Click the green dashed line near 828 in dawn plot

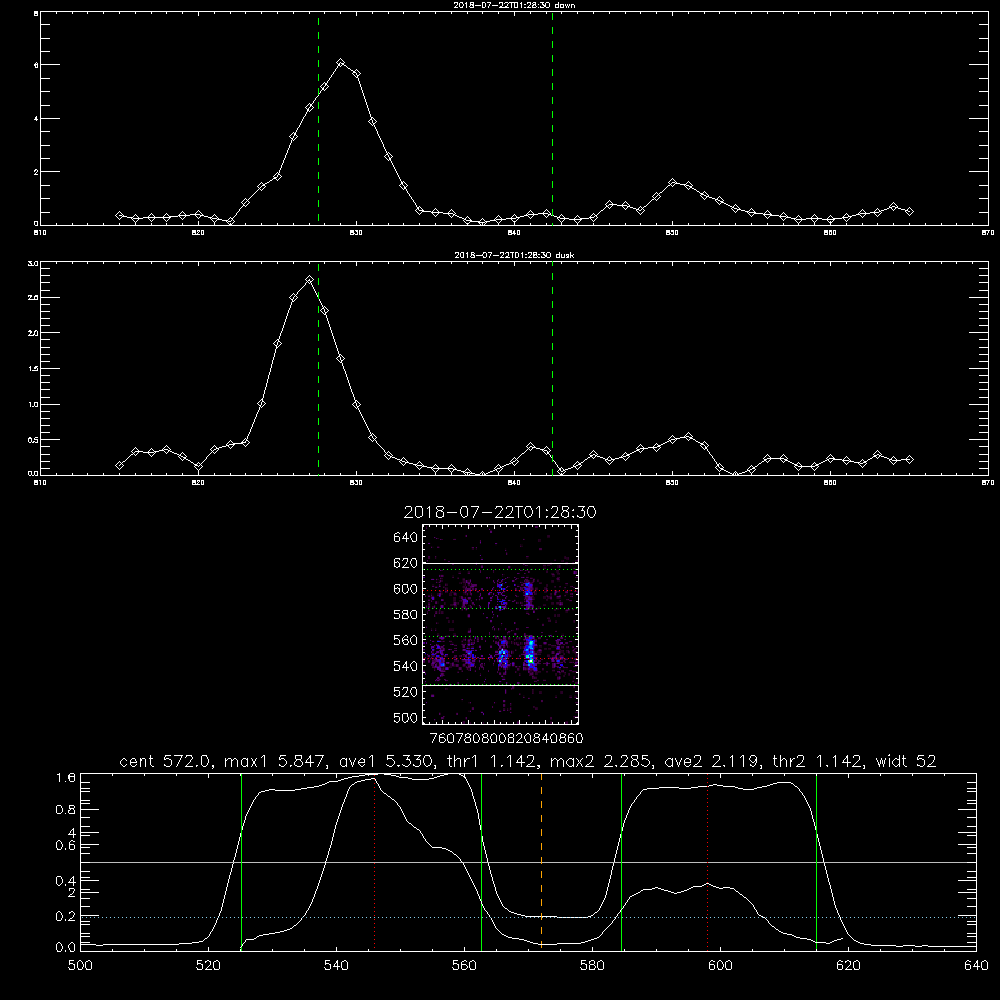318,121
